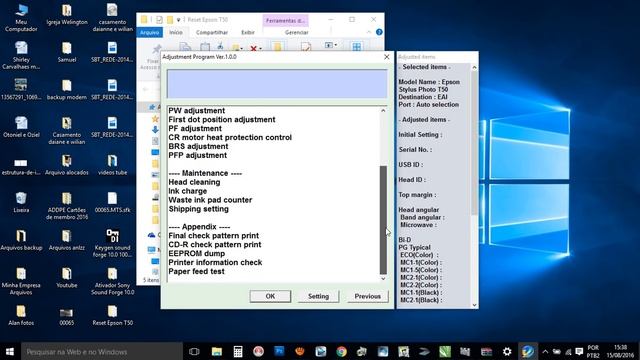Click the adjustment list scroll up arrow
This screenshot has height=360, width=640.
coord(383,111)
